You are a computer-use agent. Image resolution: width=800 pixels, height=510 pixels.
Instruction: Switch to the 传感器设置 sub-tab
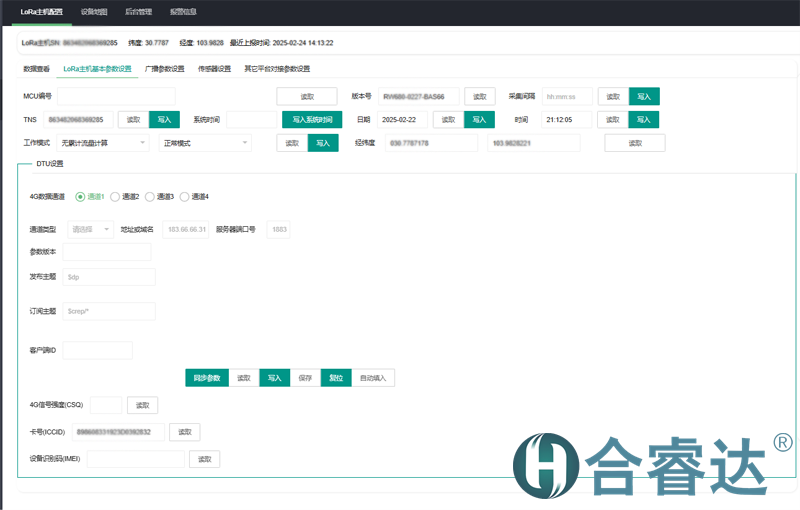pyautogui.click(x=214, y=69)
